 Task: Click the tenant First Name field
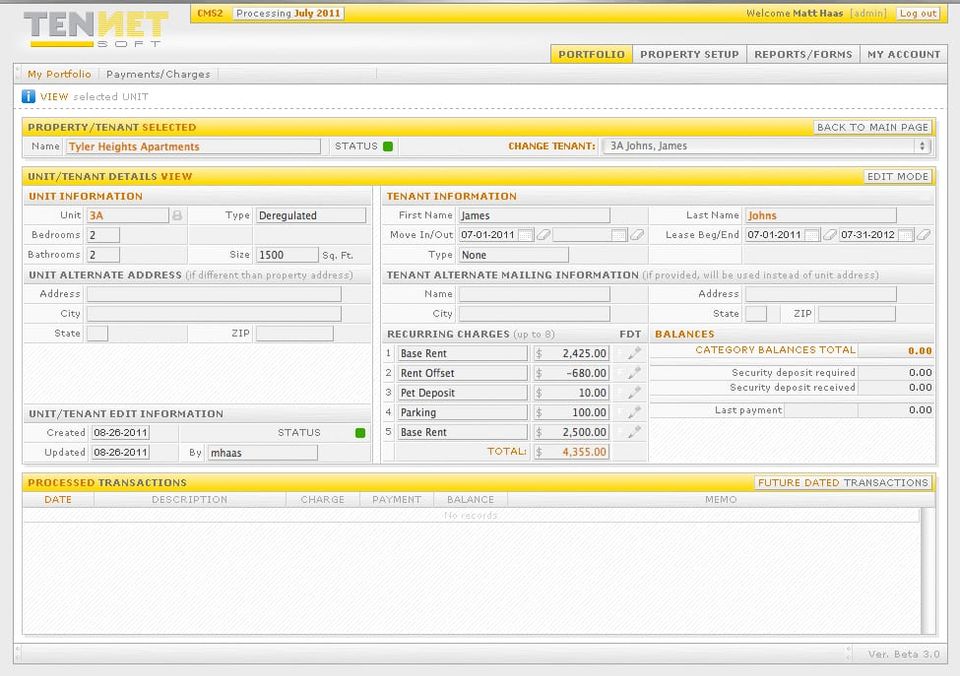533,215
